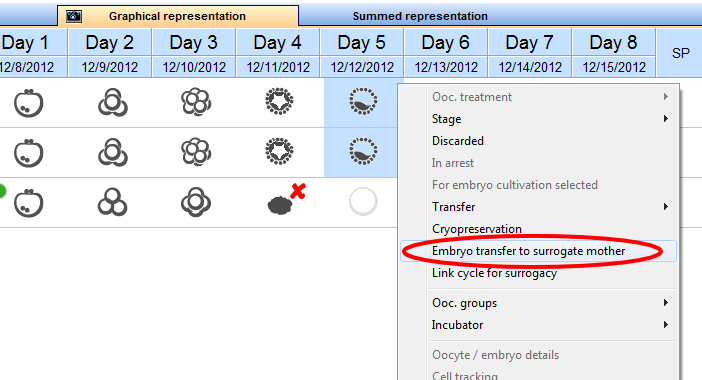Click the Day 4 morula icon in second row
Screen dimensions: 702x380
pos(279,151)
